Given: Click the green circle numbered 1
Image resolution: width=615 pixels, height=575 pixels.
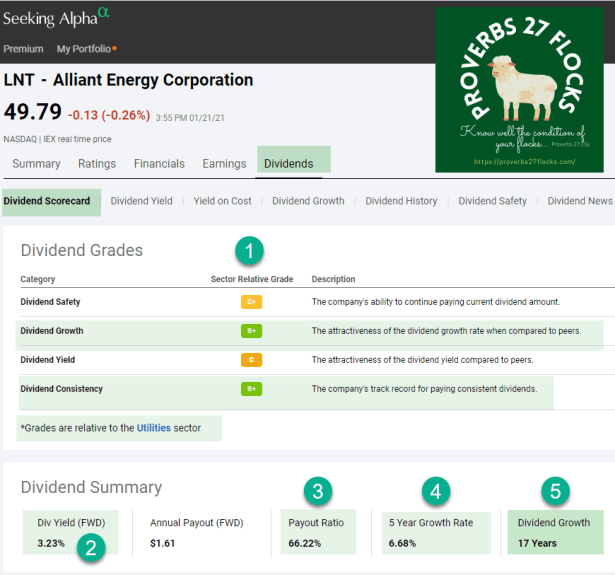Looking at the screenshot, I should (251, 250).
